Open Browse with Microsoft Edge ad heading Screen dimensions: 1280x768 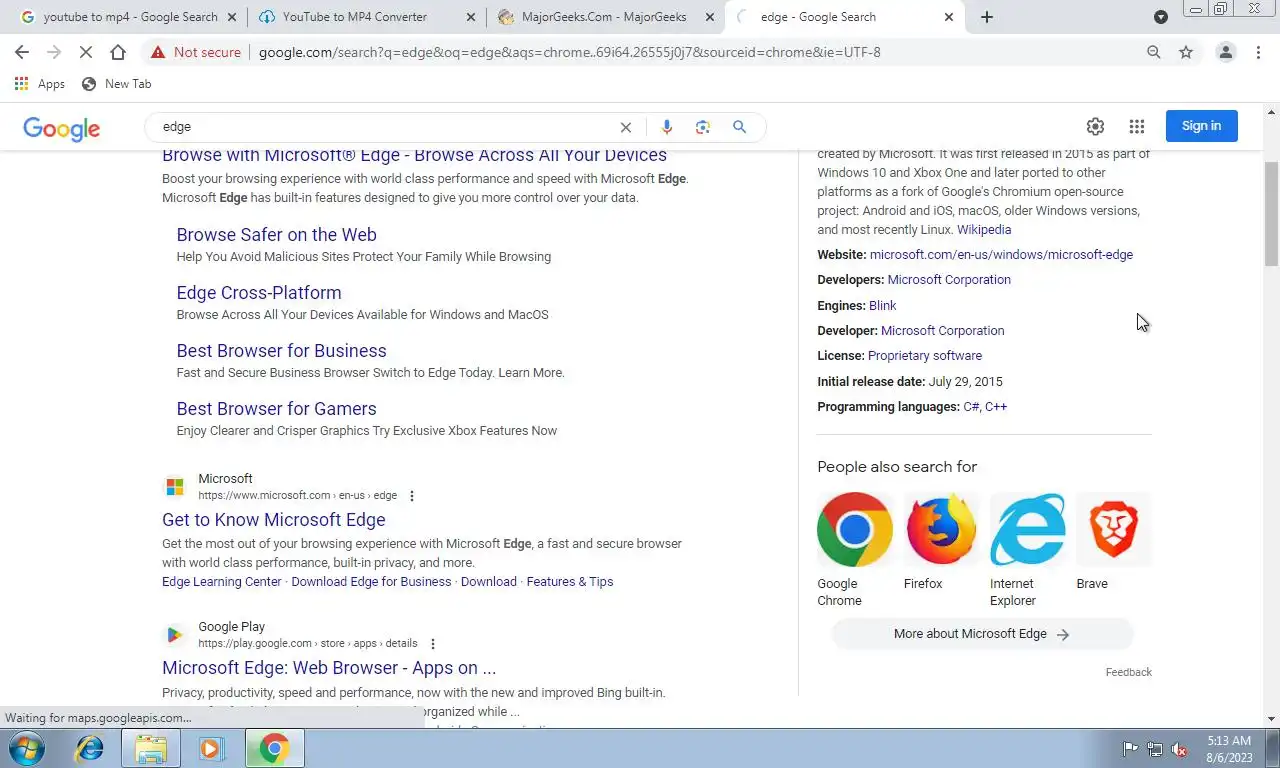tap(414, 155)
